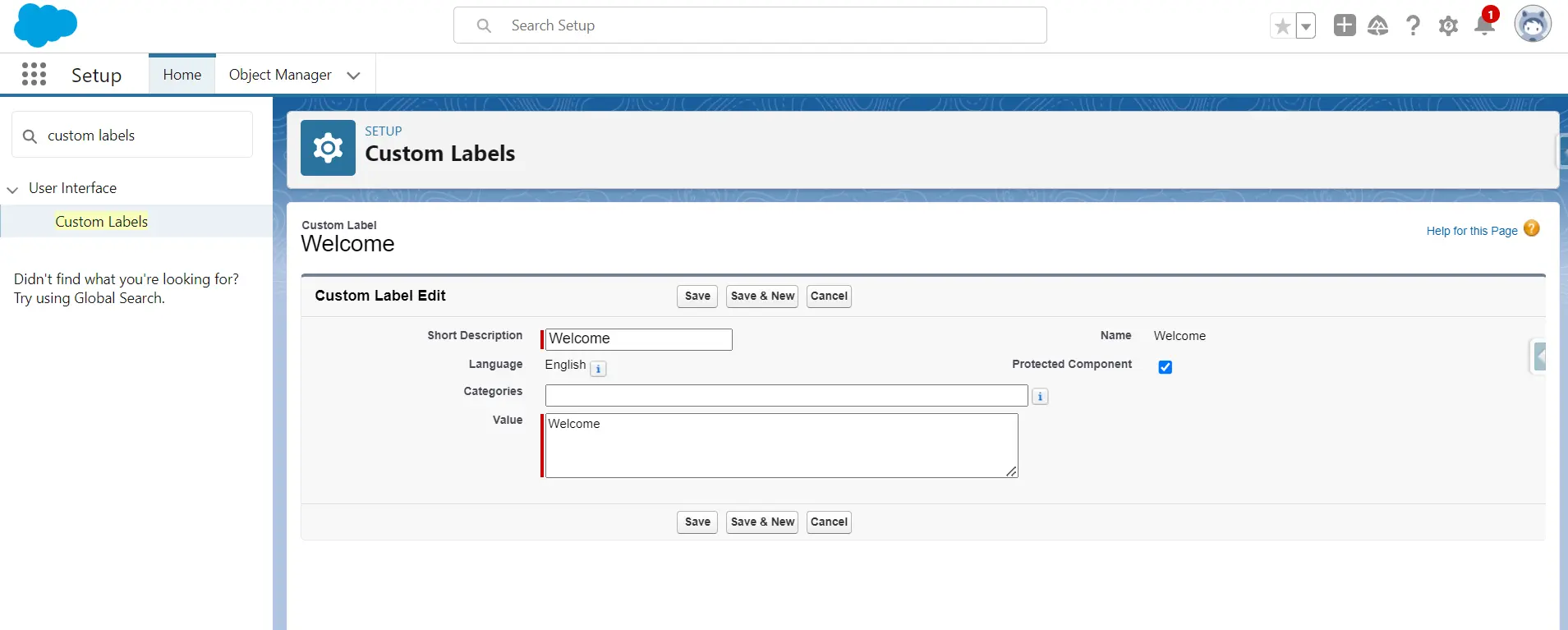The width and height of the screenshot is (1568, 630).
Task: Open the App Launcher grid icon
Action: coord(34,75)
